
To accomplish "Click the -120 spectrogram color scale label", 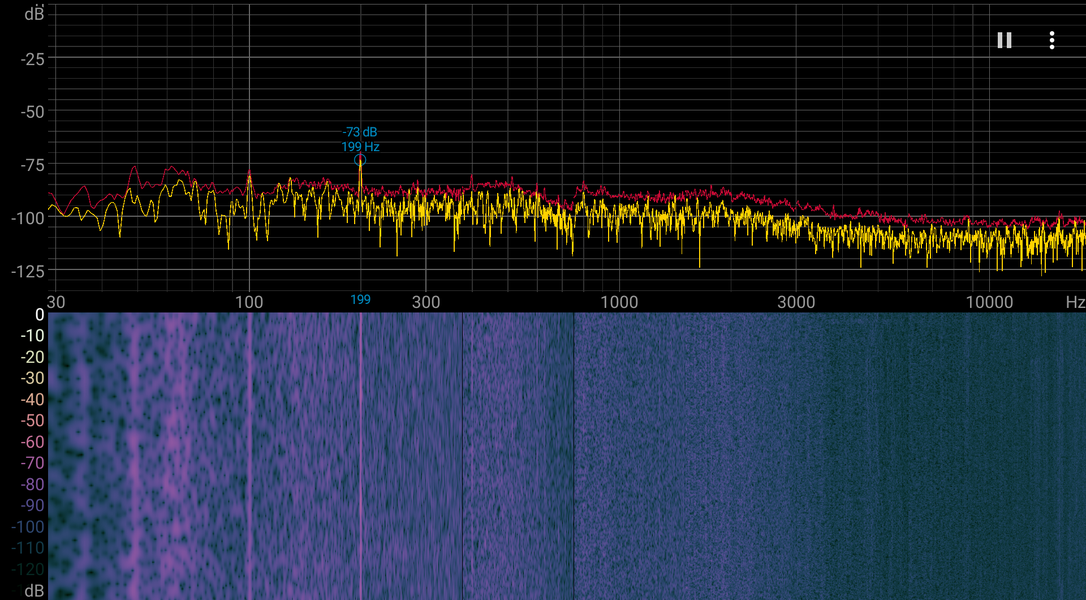I will [28, 570].
